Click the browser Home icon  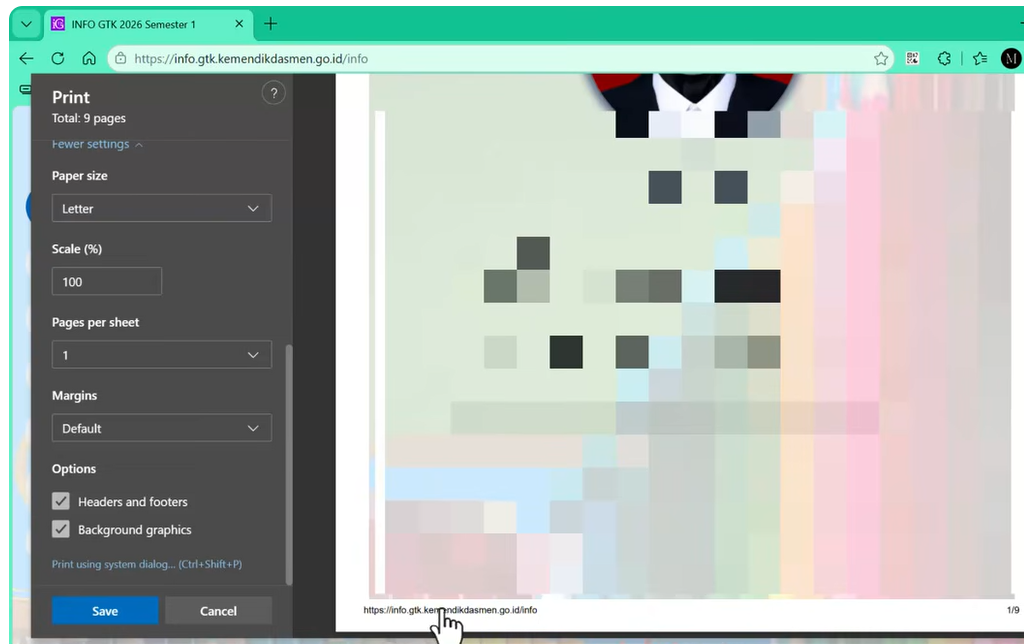pyautogui.click(x=89, y=58)
